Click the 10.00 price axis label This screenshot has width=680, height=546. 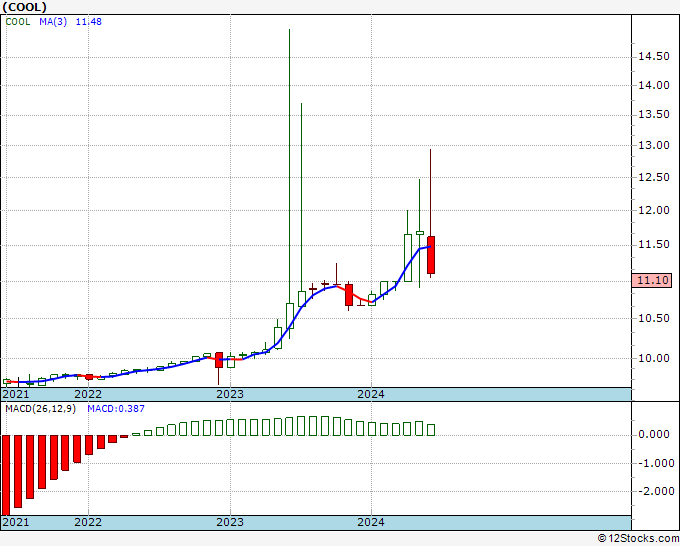pos(654,358)
